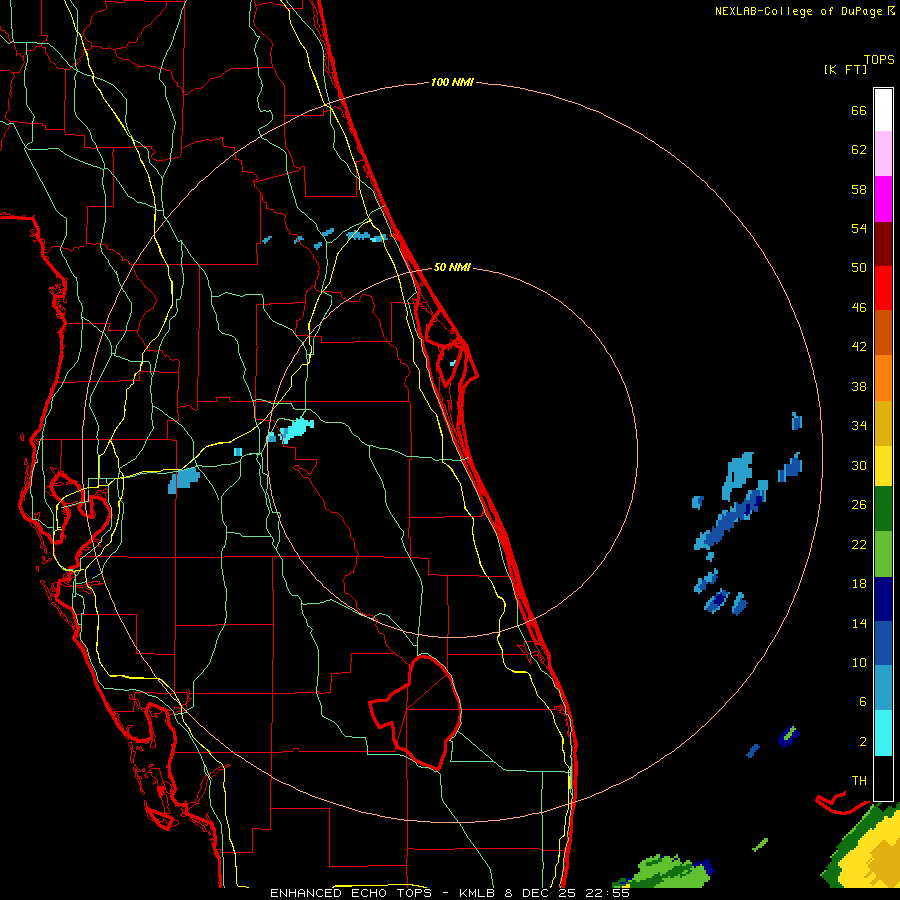The image size is (900, 900).
Task: Click the legend value 54
Action: pos(859,228)
